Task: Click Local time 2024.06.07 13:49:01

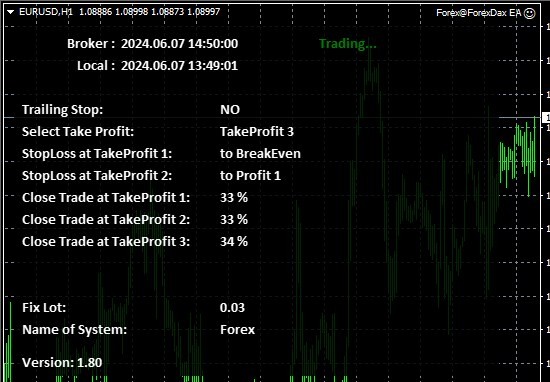Action: (179, 66)
